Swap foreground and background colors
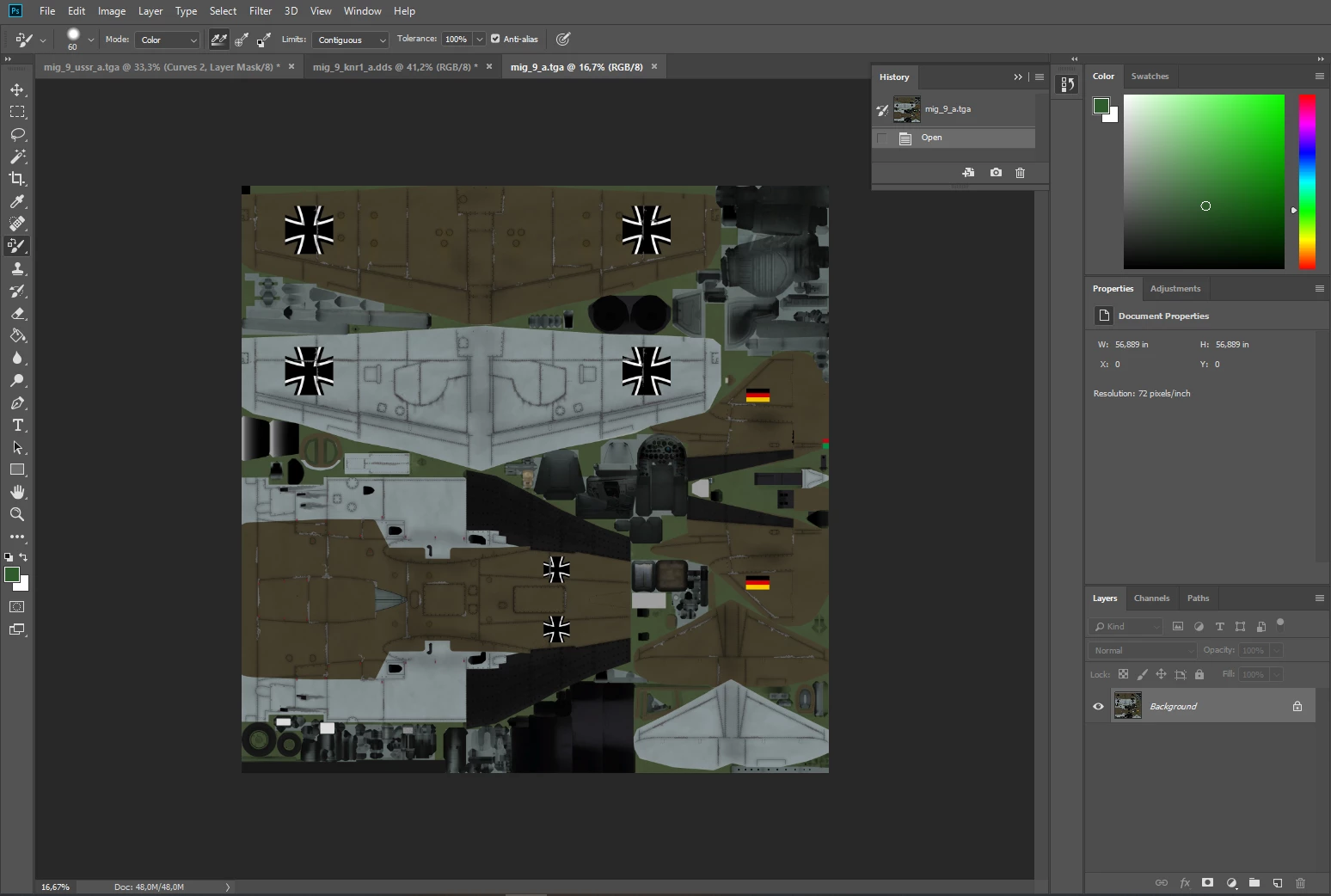Viewport: 1331px width, 896px height. click(x=23, y=557)
